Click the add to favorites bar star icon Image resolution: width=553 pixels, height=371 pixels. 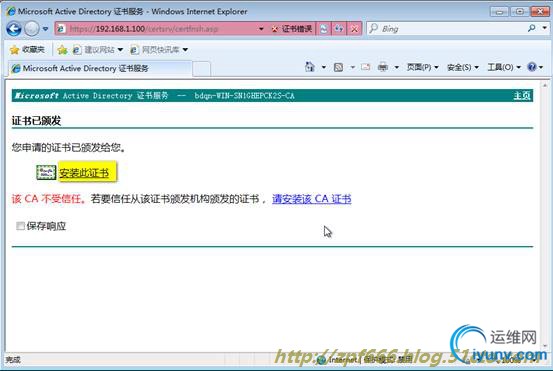(62, 50)
